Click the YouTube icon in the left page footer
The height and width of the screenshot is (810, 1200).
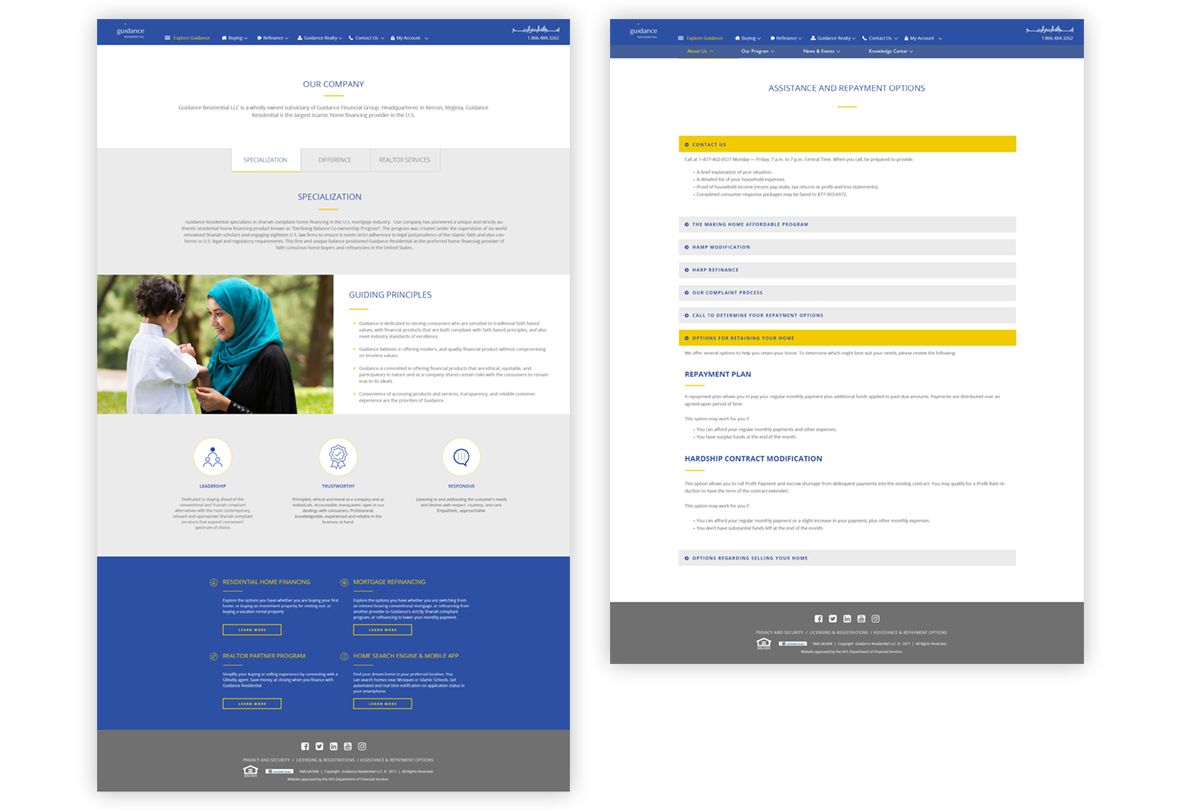coord(347,746)
